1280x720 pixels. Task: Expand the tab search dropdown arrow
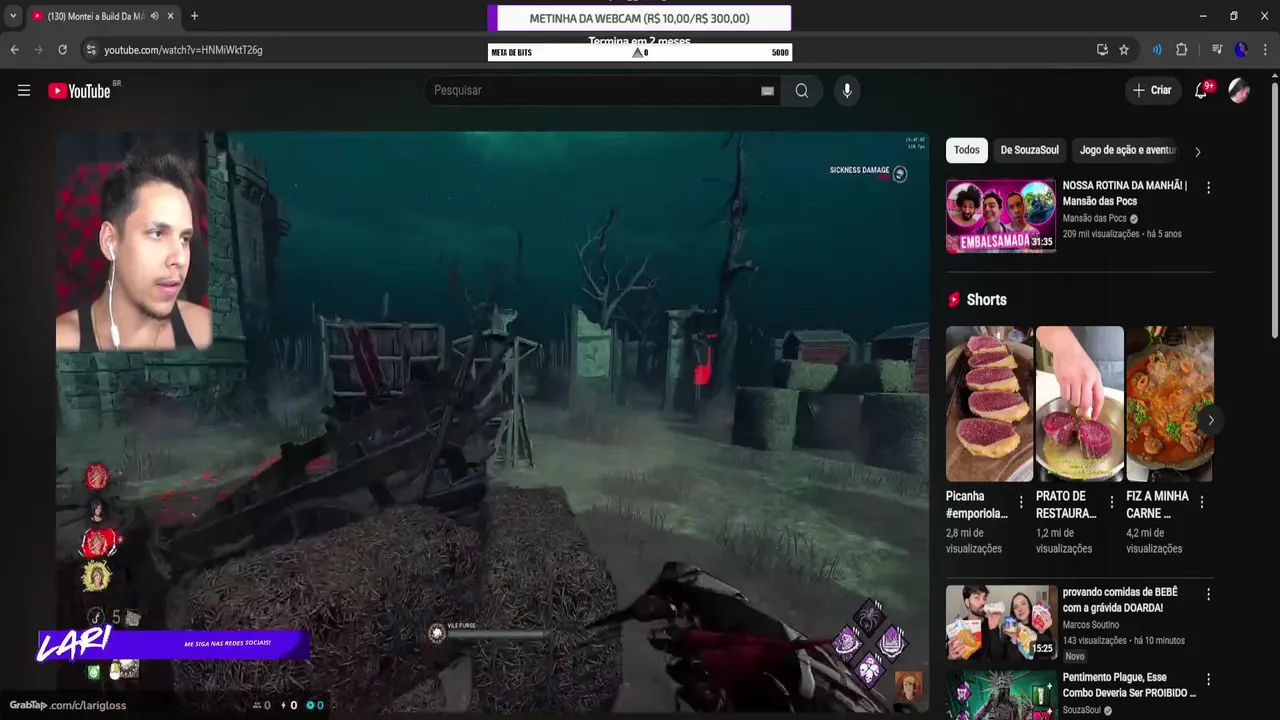point(13,16)
